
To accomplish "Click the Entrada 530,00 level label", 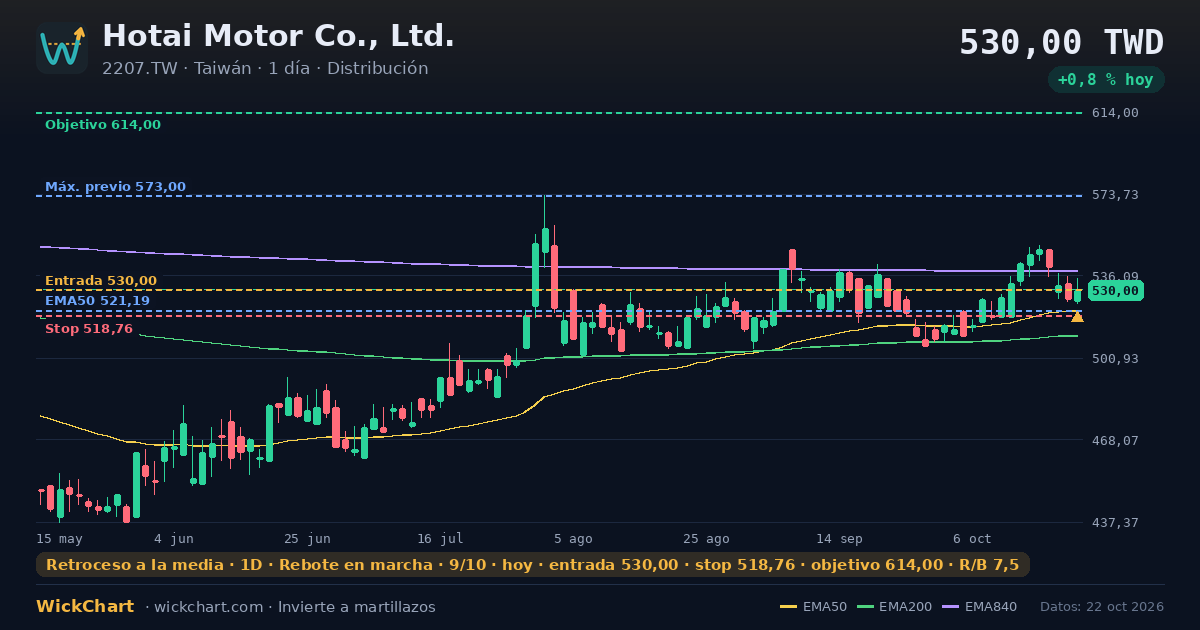I will tap(100, 281).
